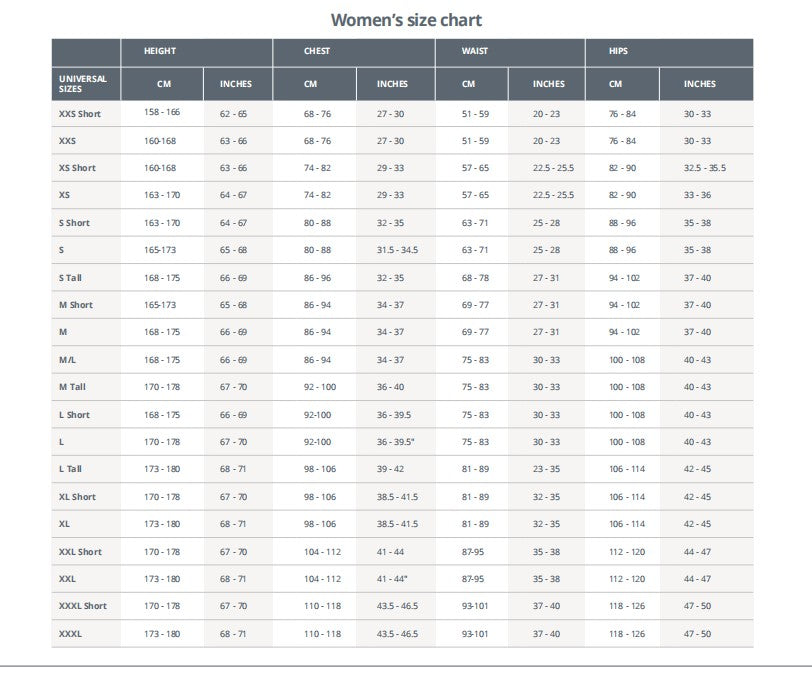Click the WAIST column group header
The image size is (812, 678).
click(x=475, y=51)
